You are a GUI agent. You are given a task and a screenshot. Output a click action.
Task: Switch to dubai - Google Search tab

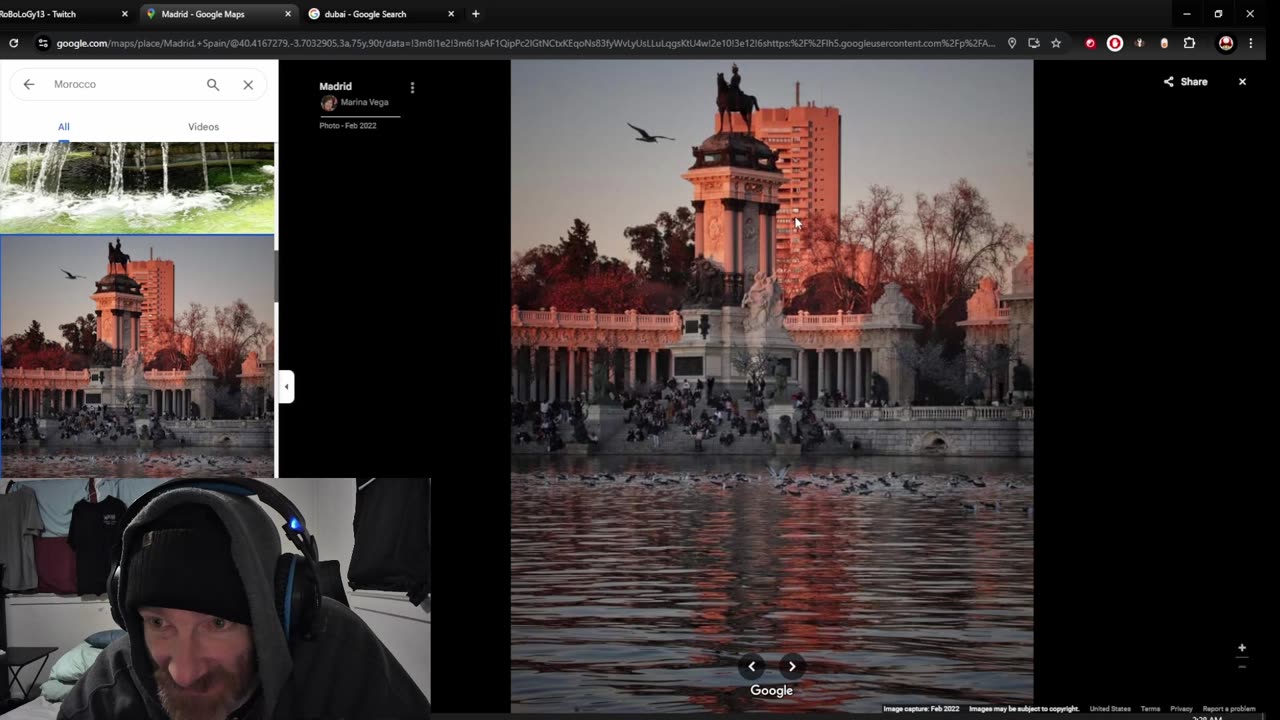click(381, 14)
